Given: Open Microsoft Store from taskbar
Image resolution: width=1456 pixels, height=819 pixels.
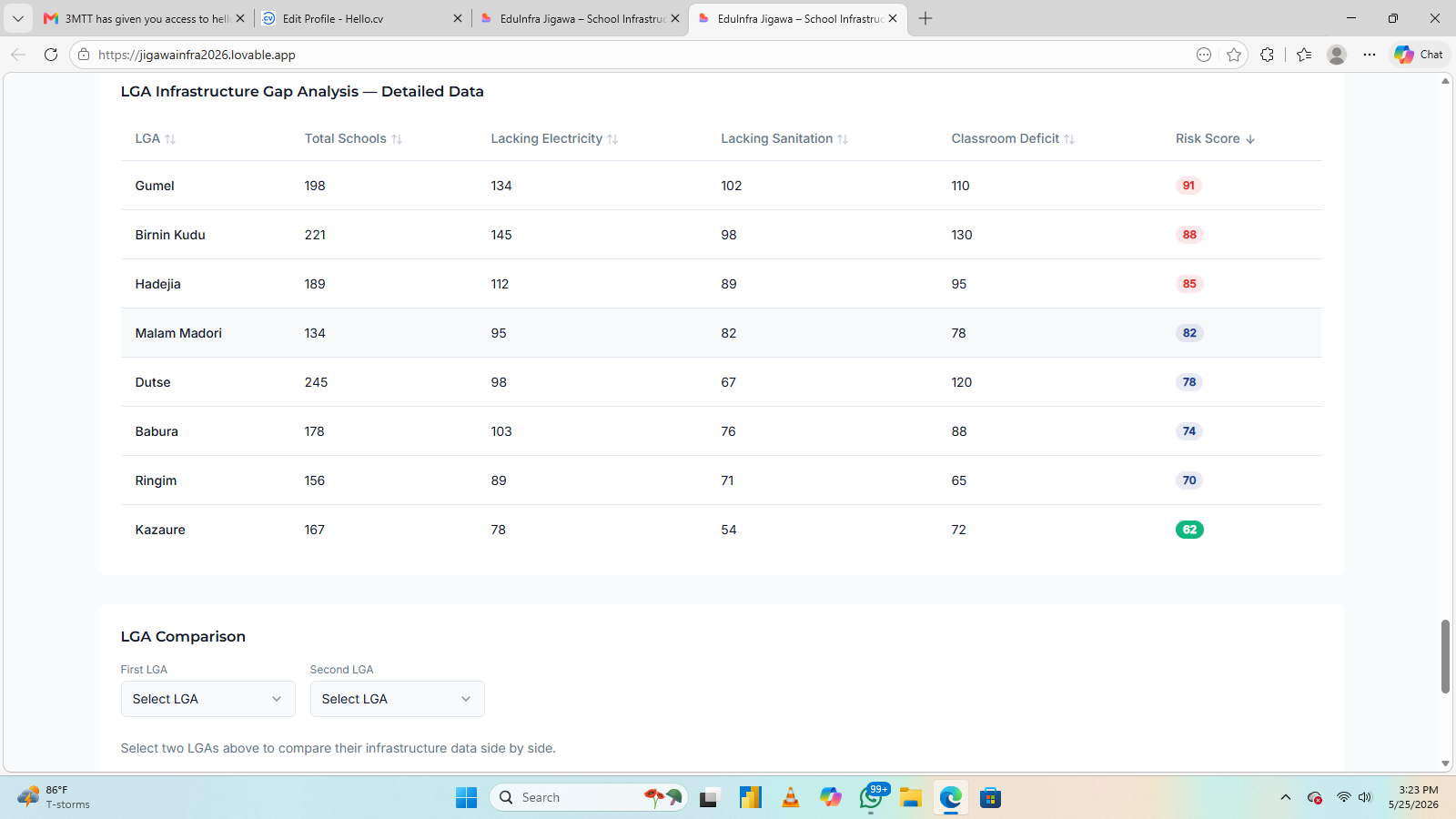Looking at the screenshot, I should click(x=991, y=798).
